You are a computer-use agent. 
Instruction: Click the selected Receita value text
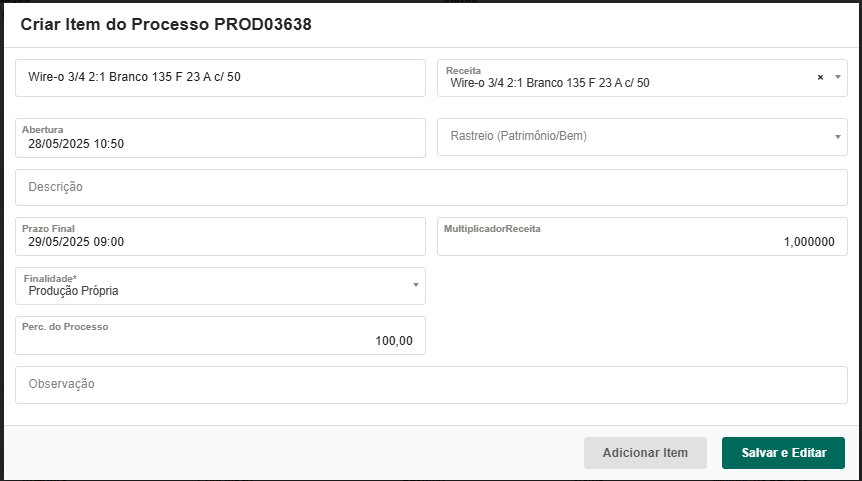[550, 83]
